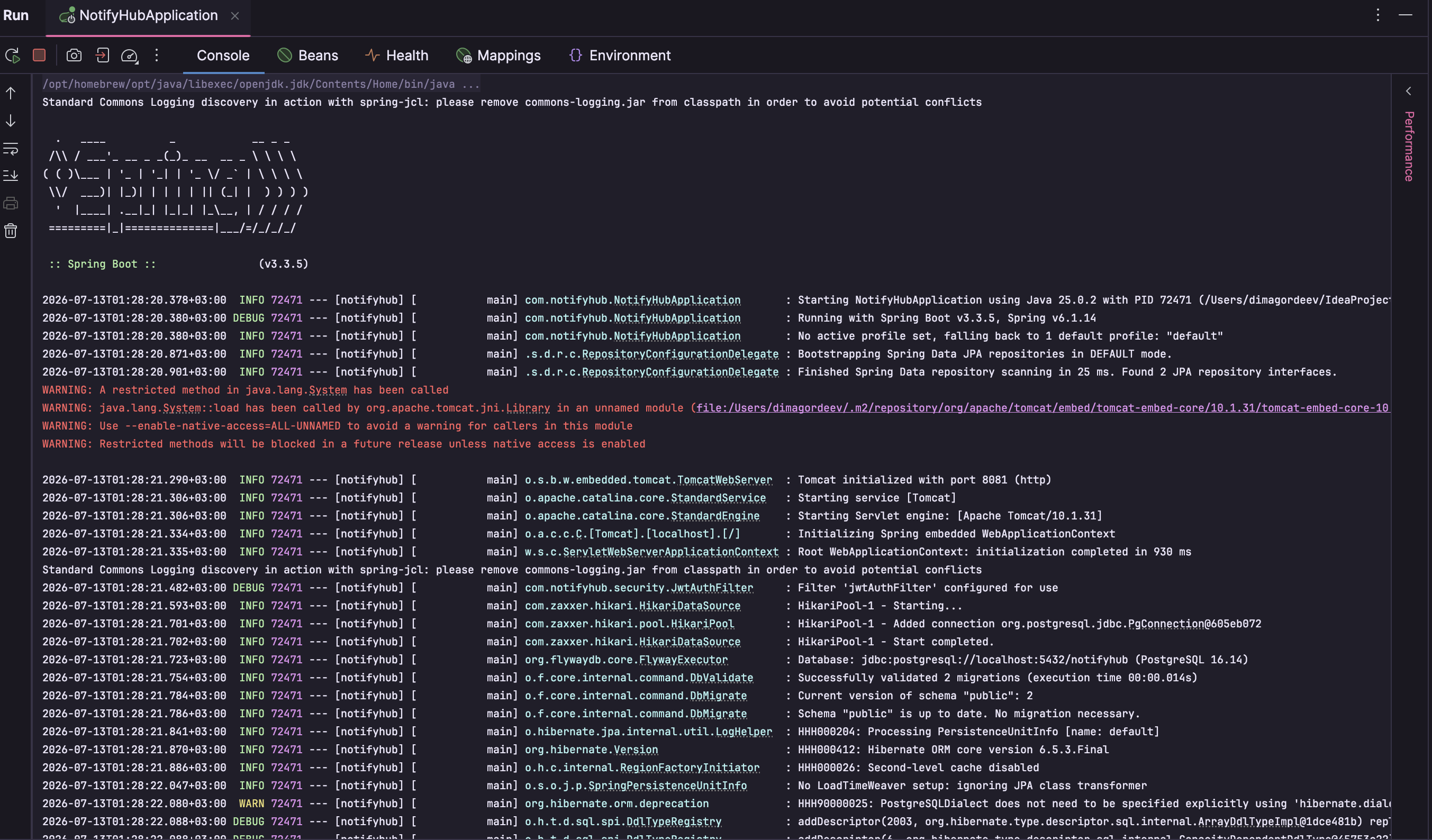Image resolution: width=1432 pixels, height=840 pixels.
Task: Navigate to NotifyHubApplication class in Starting line
Action: 677,300
